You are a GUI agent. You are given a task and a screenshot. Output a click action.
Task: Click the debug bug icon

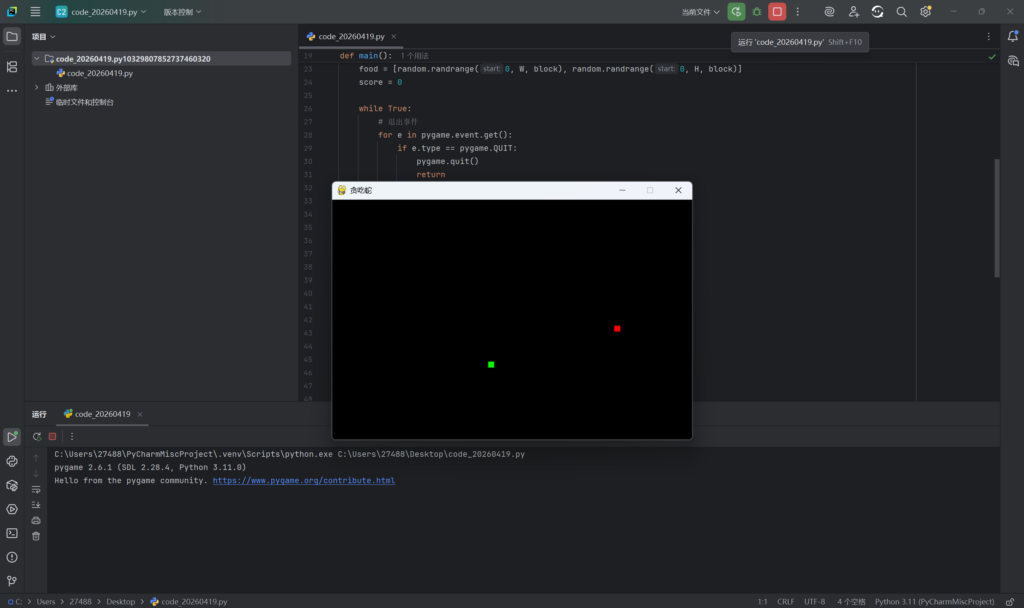point(757,12)
